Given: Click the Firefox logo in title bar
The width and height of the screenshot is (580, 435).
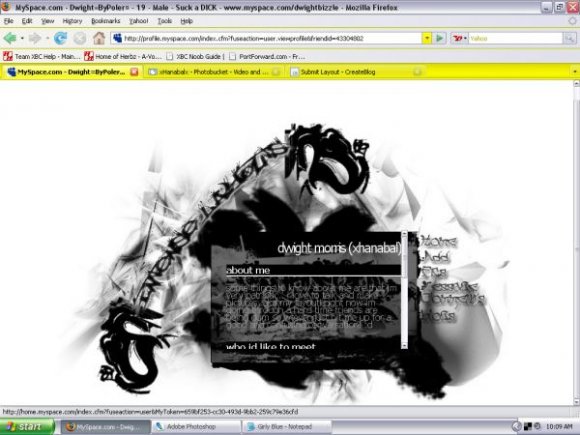Looking at the screenshot, I should point(6,7).
